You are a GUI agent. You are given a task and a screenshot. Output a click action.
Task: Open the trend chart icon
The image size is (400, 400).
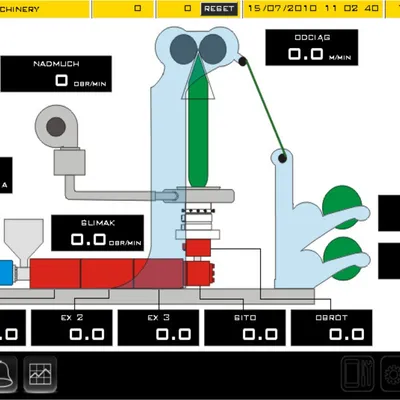tap(40, 374)
